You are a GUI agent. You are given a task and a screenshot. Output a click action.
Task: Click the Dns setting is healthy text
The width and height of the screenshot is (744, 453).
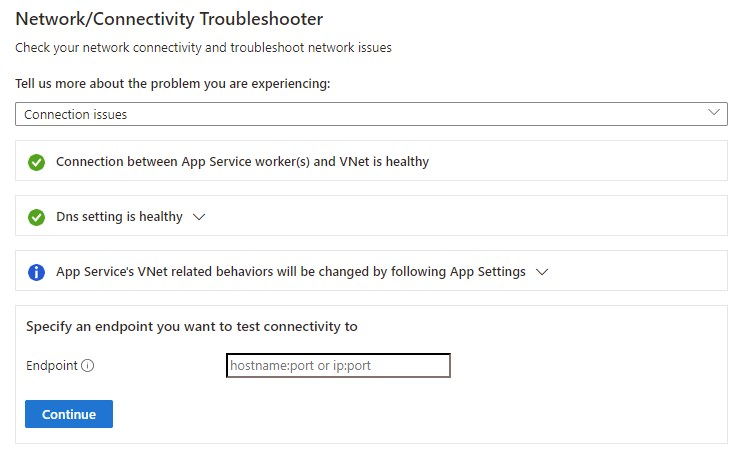[x=119, y=217]
